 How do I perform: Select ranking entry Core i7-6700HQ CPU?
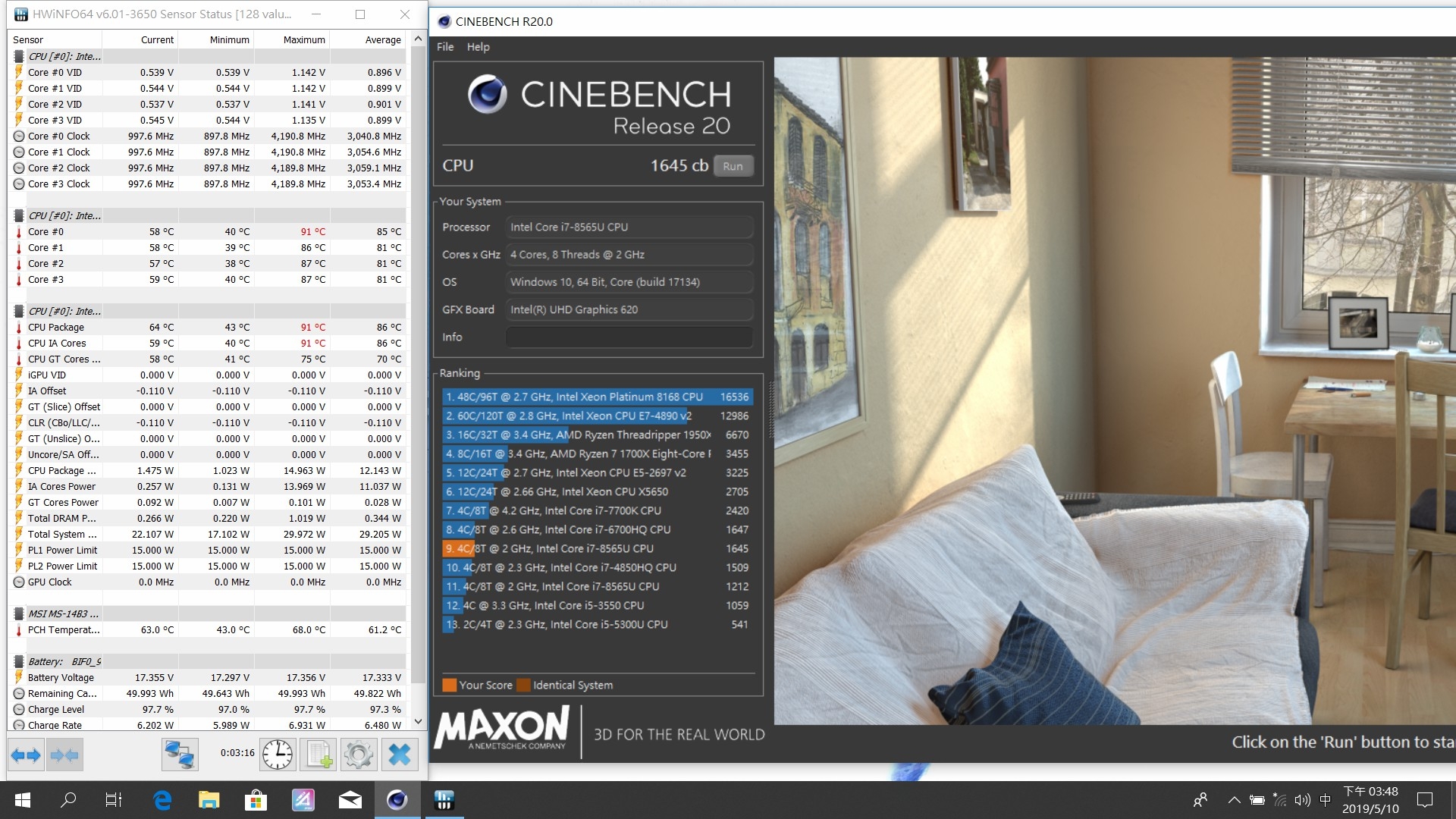(598, 529)
